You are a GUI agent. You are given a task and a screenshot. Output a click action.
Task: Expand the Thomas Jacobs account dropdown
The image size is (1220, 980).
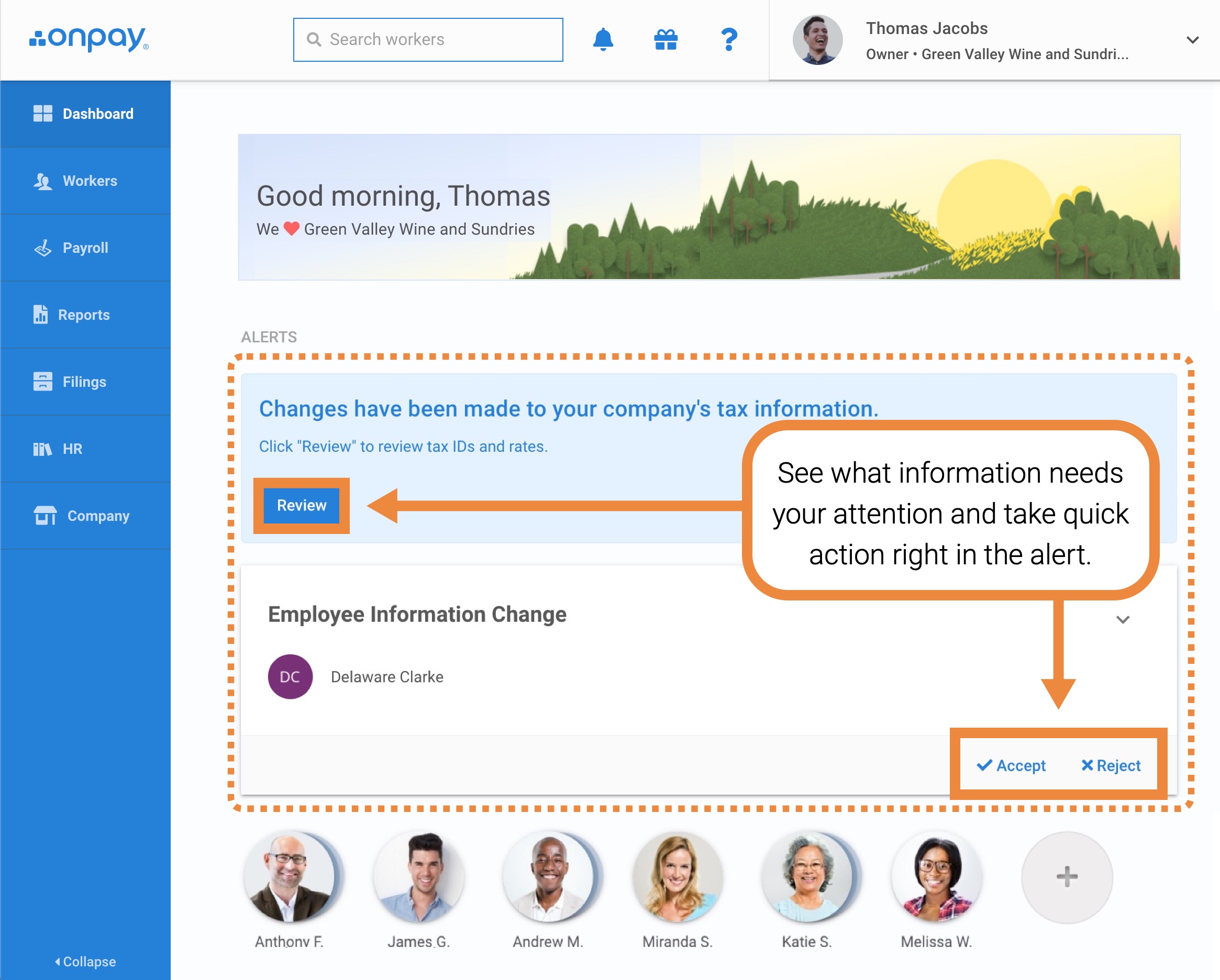[1192, 40]
